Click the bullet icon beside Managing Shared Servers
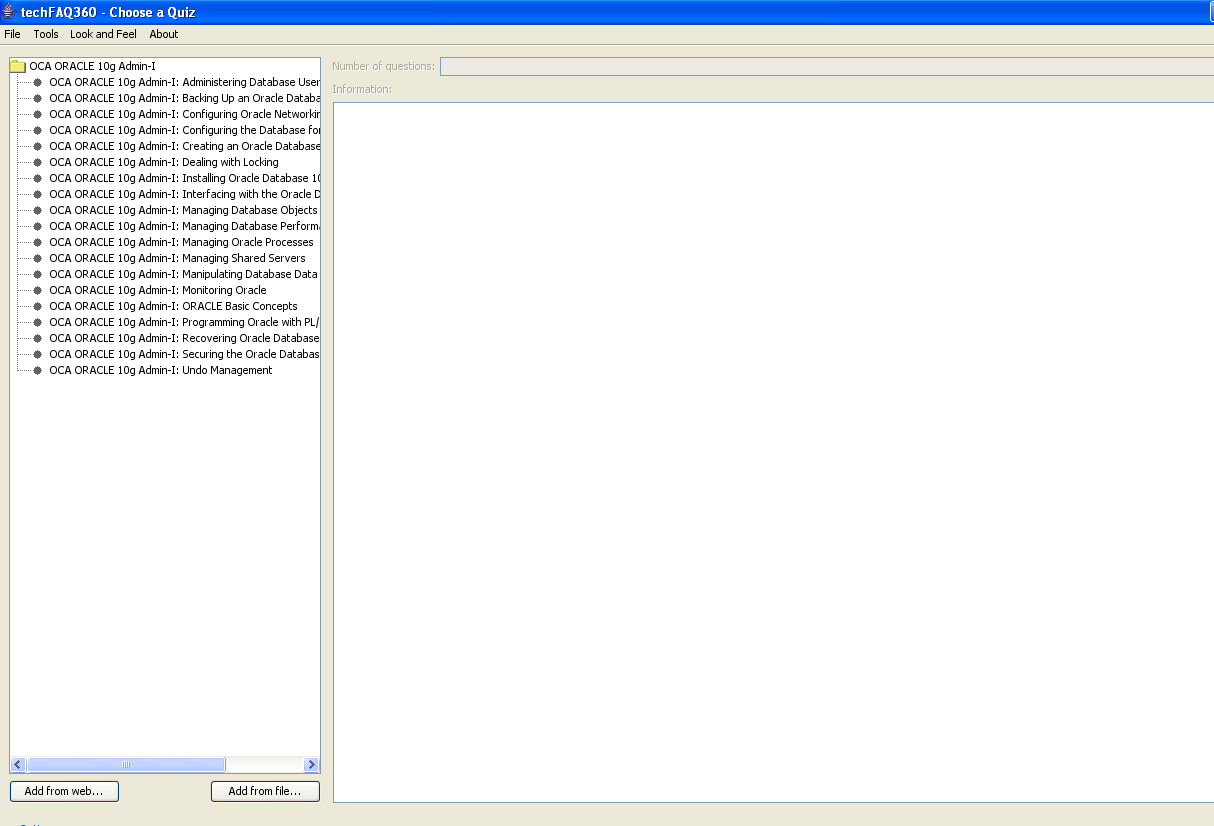The height and width of the screenshot is (826, 1214). click(x=38, y=258)
